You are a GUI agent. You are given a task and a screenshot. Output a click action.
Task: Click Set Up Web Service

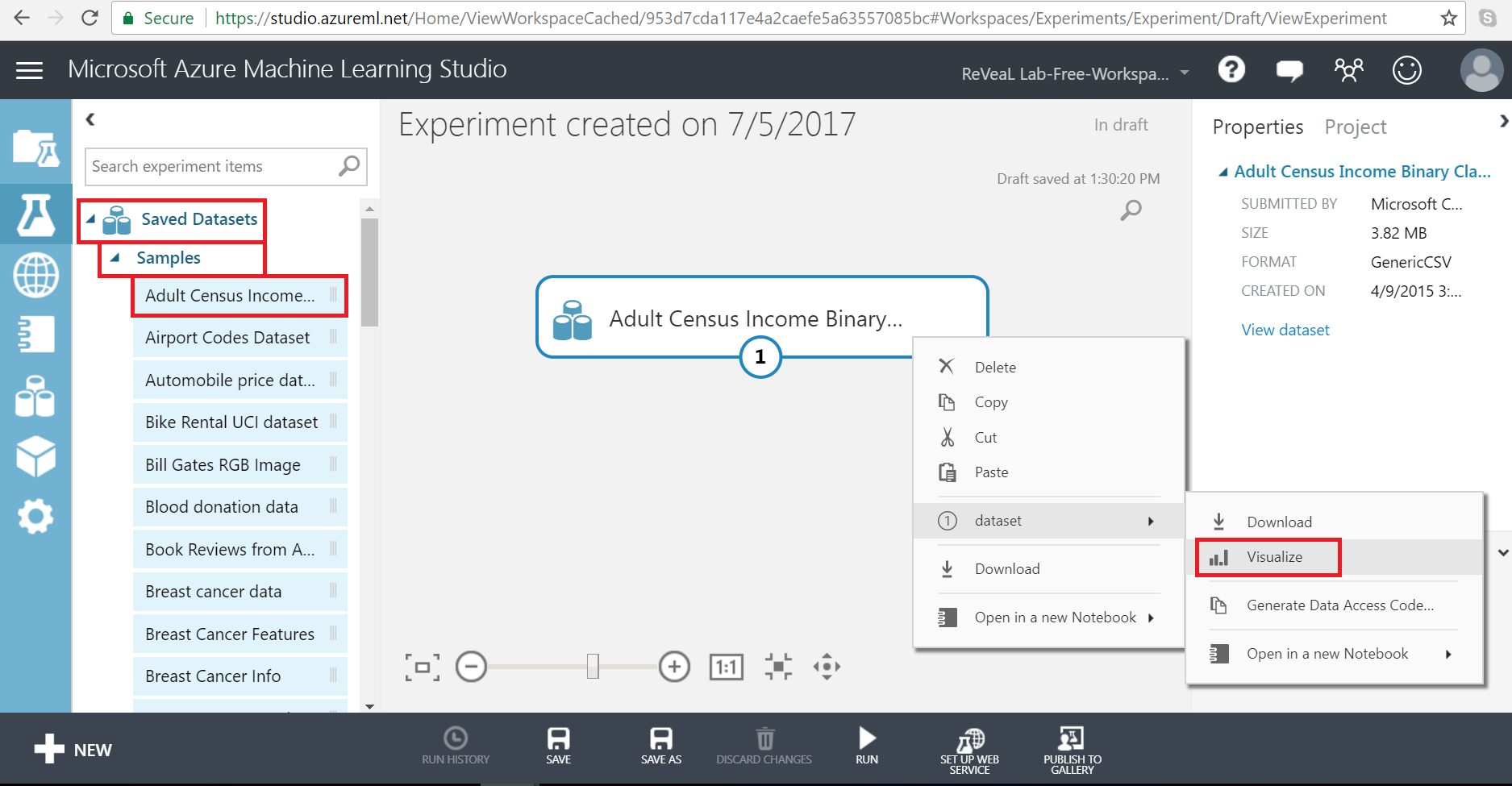[969, 751]
